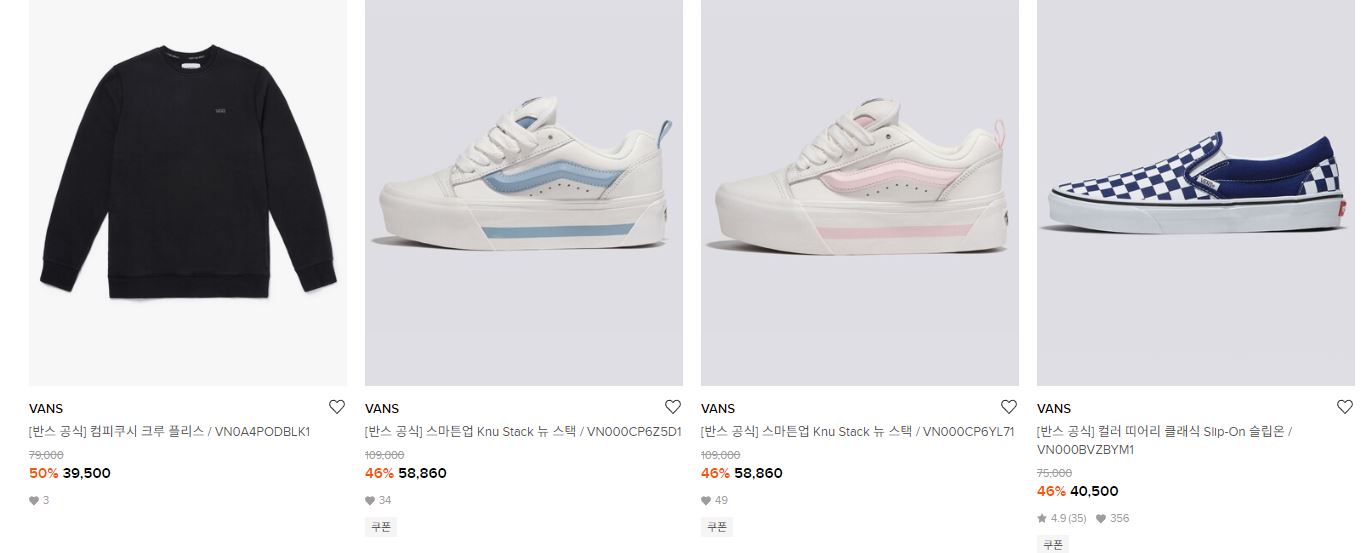Open the blue stripe Knu Stack sneaker image
The image size is (1367, 553).
pos(524,193)
